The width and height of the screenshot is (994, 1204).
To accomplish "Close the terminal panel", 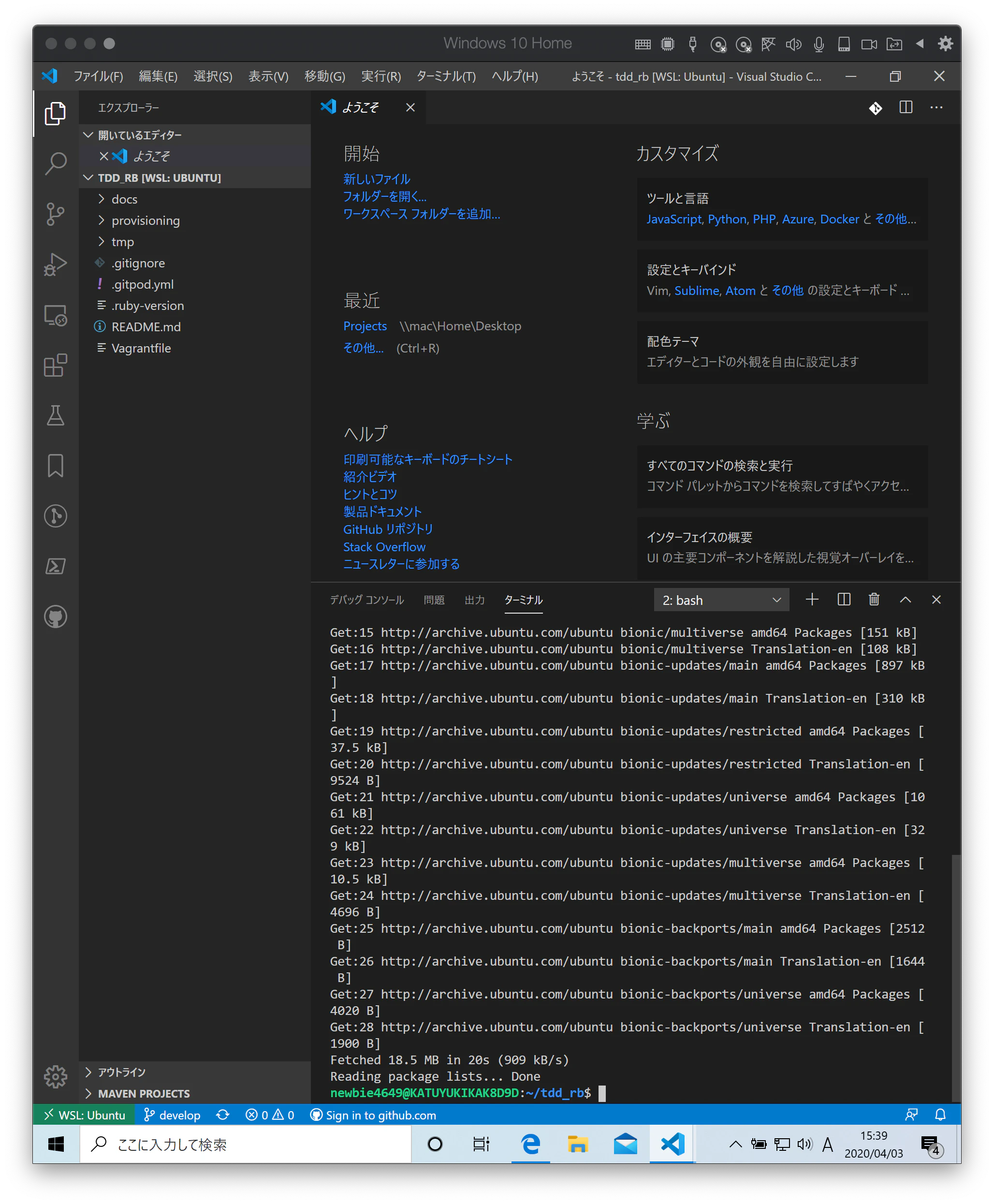I will [x=936, y=600].
